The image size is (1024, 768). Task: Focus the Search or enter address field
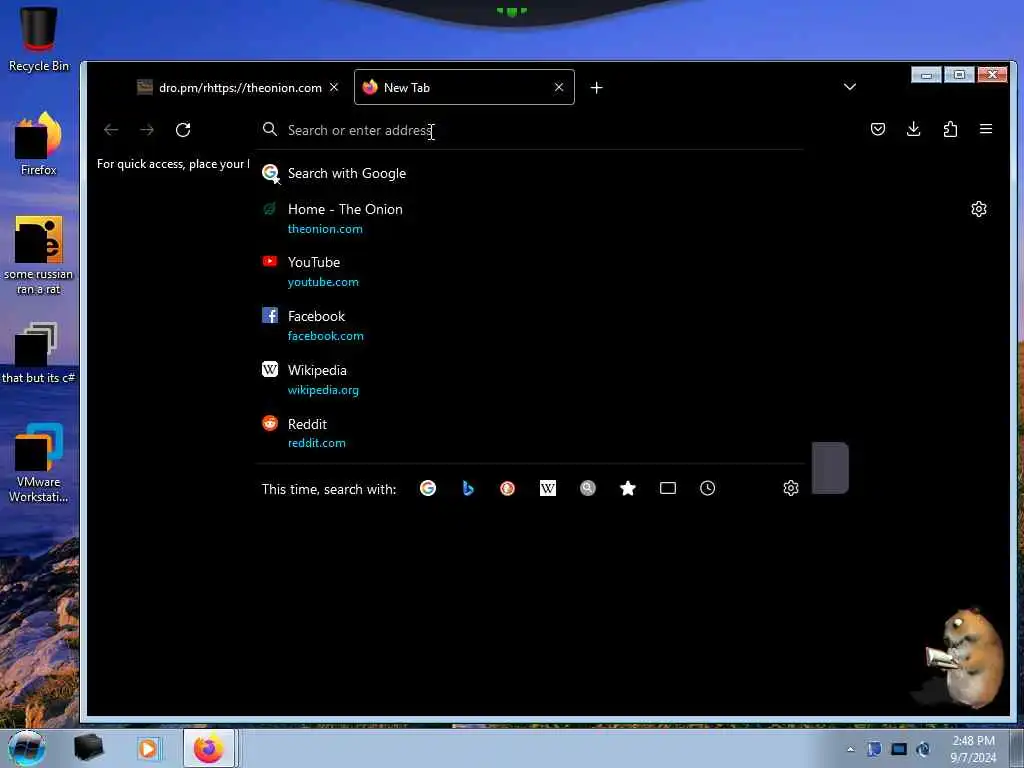click(529, 130)
